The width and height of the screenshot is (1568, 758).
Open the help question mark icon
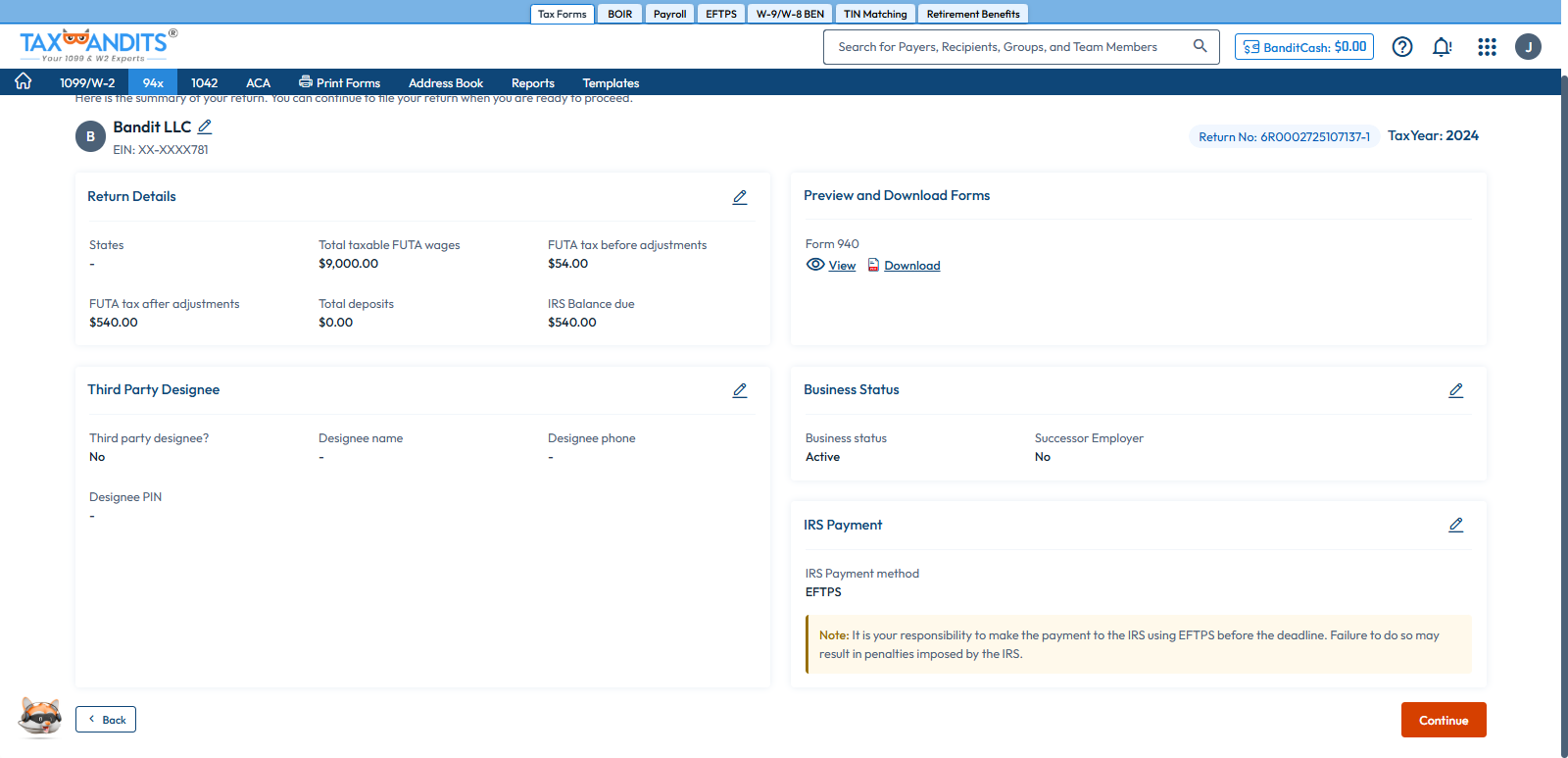click(1402, 47)
